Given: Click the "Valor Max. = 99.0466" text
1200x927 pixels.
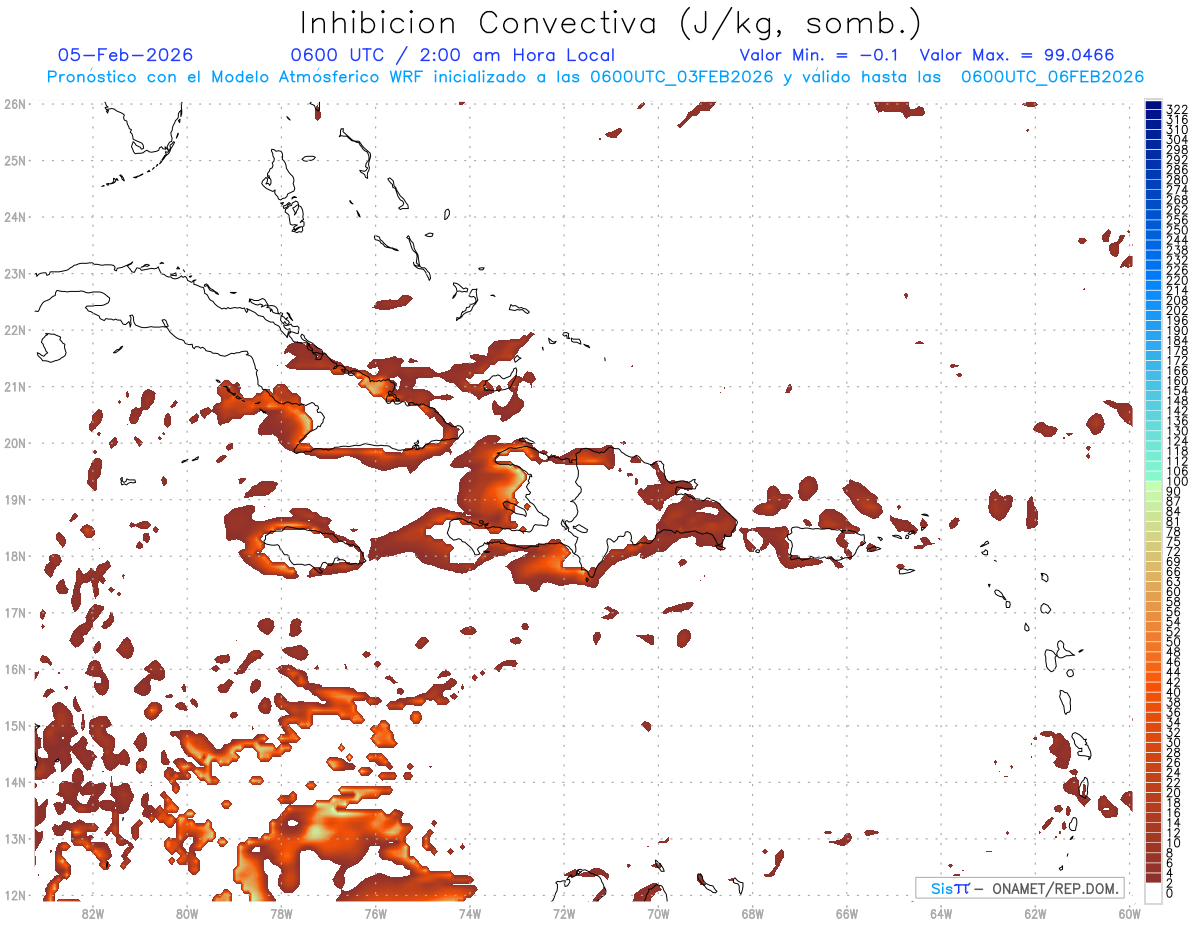Looking at the screenshot, I should [x=1017, y=56].
